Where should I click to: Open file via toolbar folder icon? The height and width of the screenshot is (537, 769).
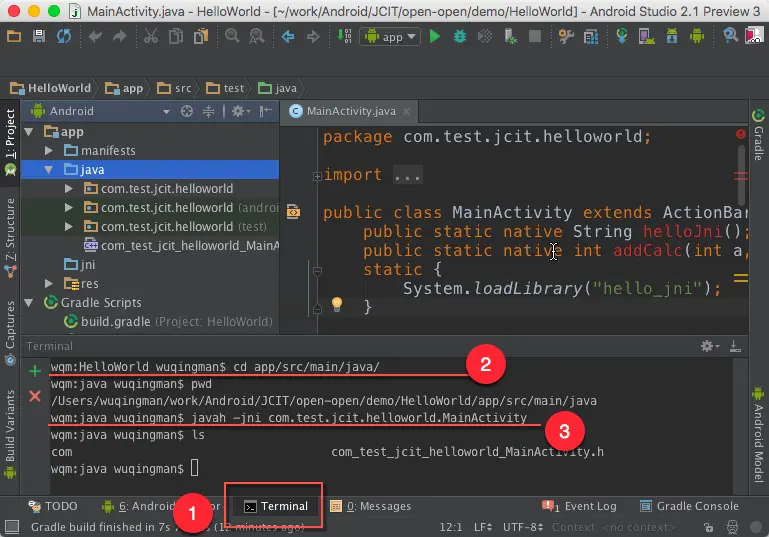[x=14, y=36]
